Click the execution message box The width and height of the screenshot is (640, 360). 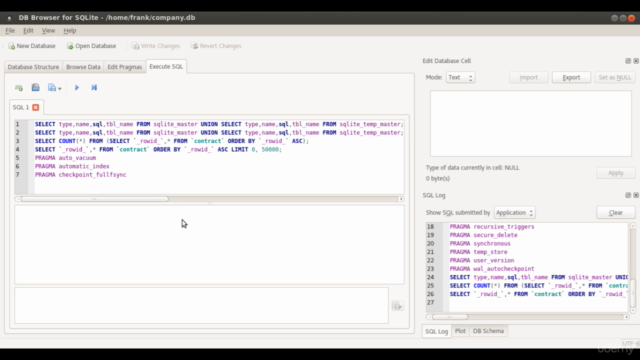(x=202, y=305)
